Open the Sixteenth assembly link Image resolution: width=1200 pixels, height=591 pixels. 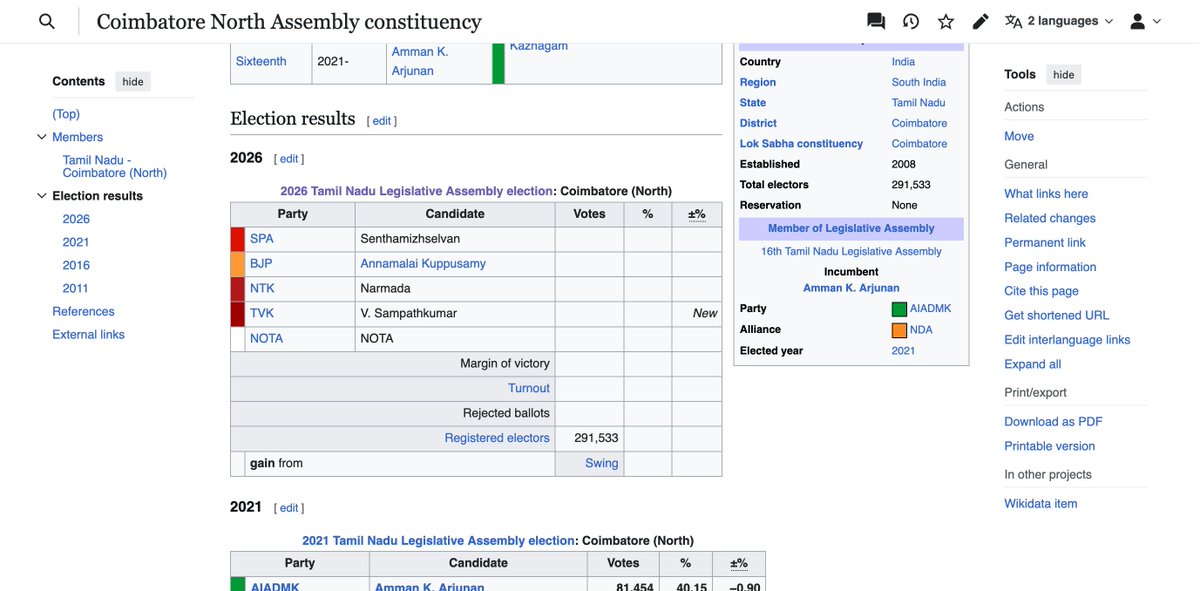(x=261, y=61)
